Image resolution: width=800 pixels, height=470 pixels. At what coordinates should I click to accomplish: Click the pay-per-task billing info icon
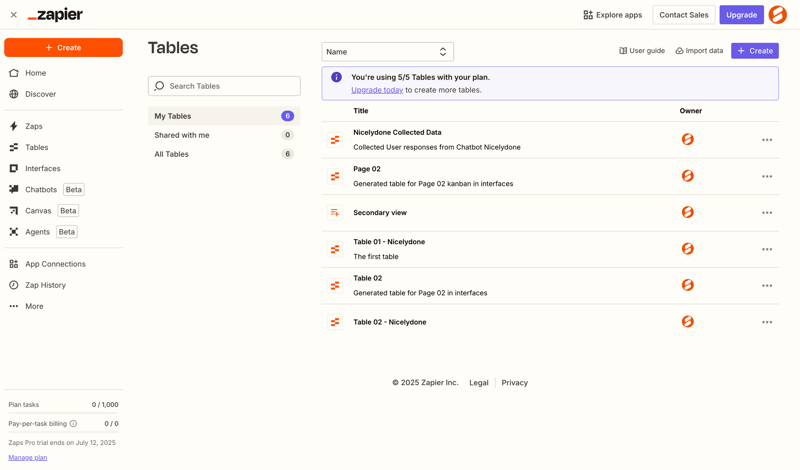[x=73, y=424]
